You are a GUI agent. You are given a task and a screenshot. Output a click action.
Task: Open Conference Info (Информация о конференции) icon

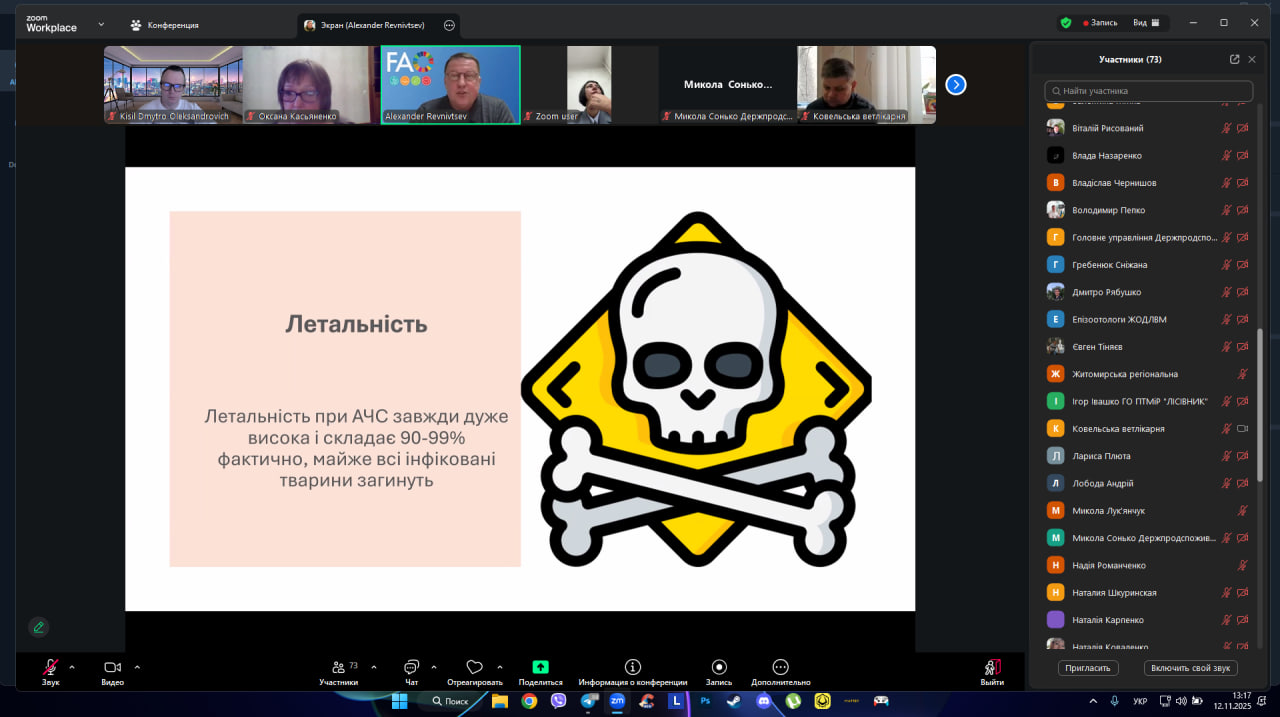coord(632,668)
